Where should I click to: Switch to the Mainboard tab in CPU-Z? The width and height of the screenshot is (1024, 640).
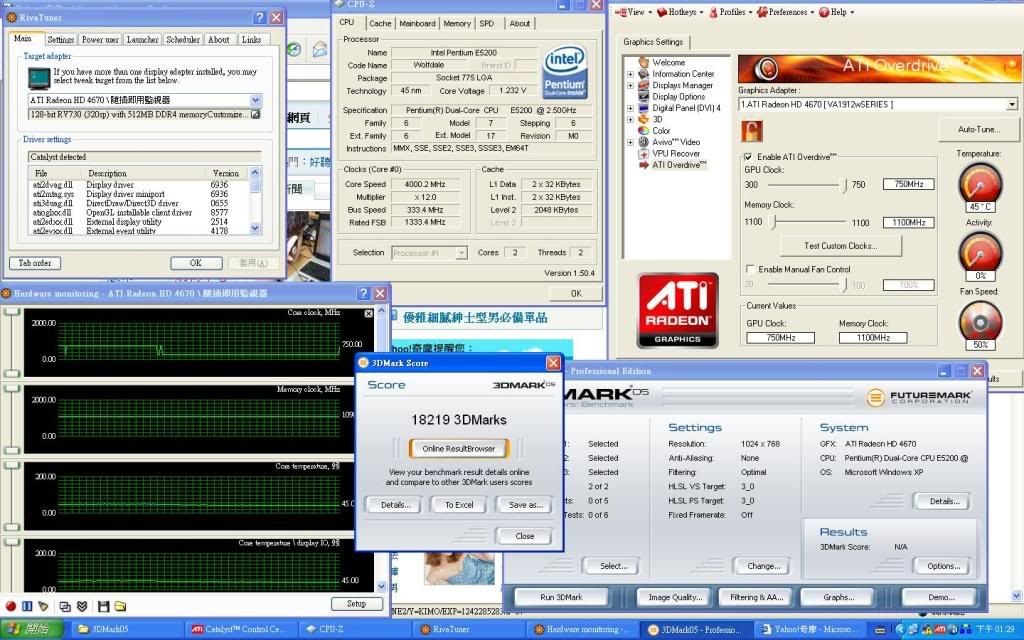[417, 24]
